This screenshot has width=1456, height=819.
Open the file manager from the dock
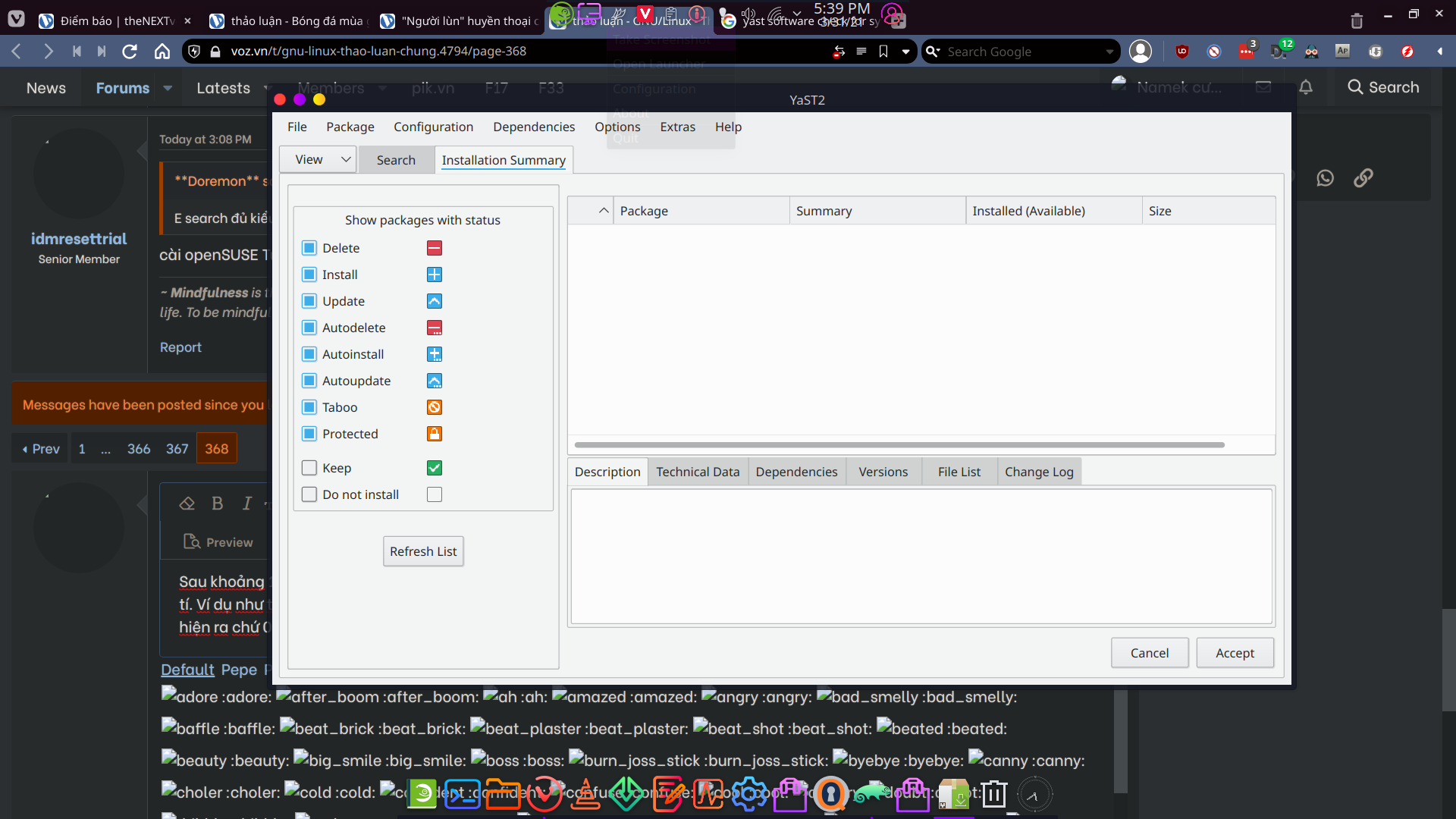pyautogui.click(x=502, y=794)
